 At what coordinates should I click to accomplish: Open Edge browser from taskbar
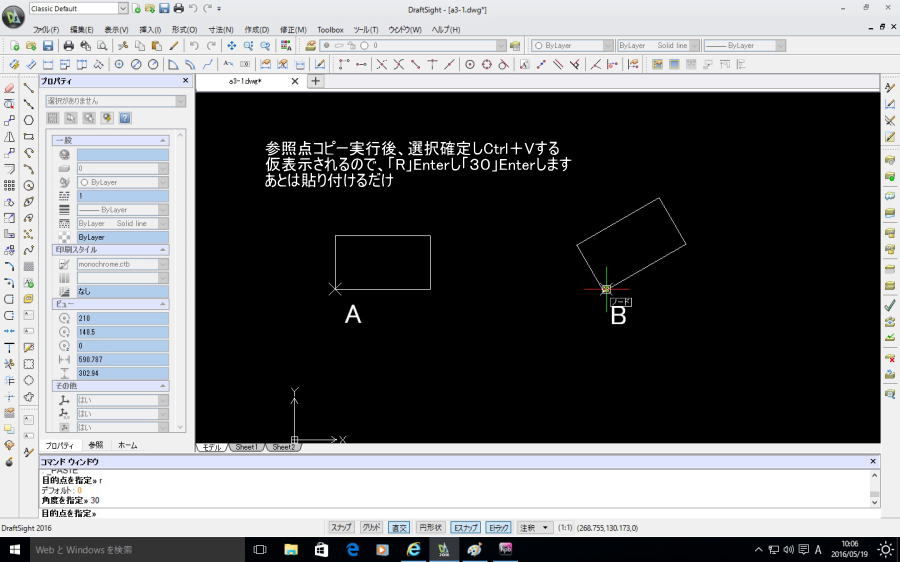352,549
